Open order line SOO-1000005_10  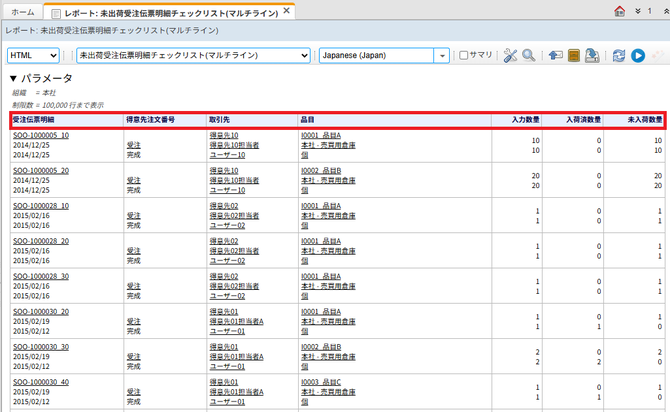coord(41,135)
